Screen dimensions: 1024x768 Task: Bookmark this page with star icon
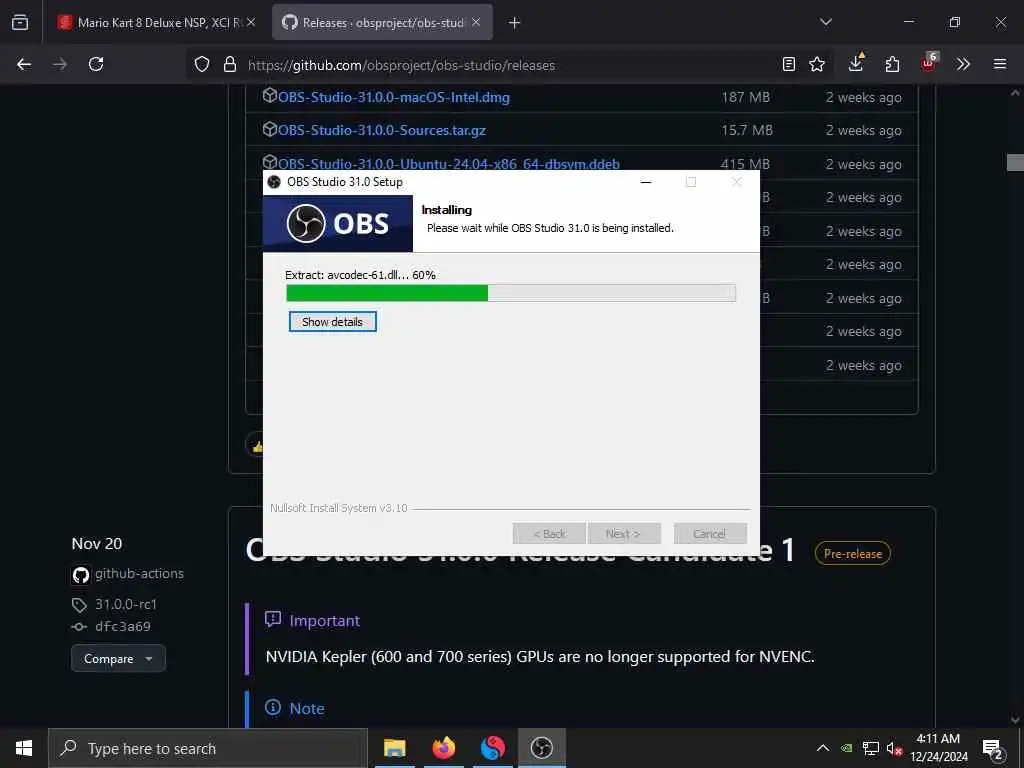[x=816, y=64]
